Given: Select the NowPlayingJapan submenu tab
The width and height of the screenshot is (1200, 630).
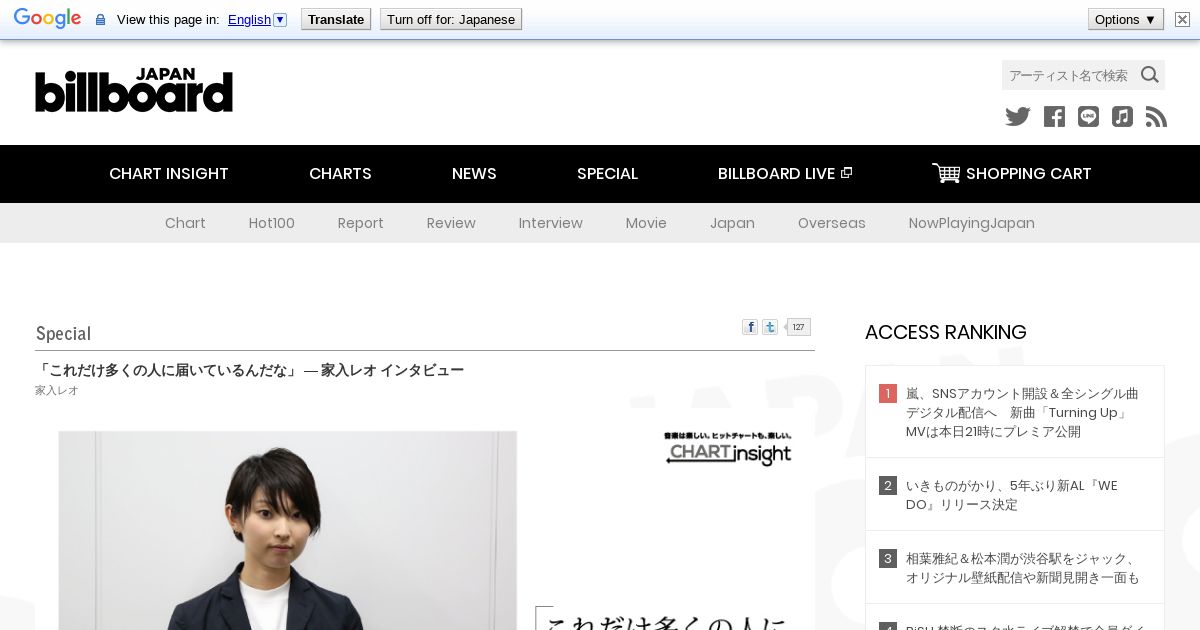Looking at the screenshot, I should coord(971,223).
